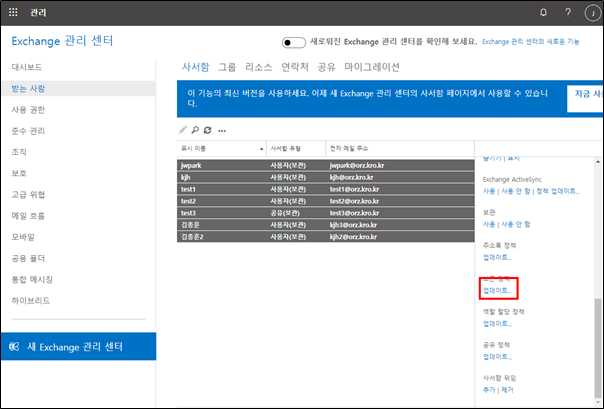Click the 사서함 유형 column header

point(296,149)
